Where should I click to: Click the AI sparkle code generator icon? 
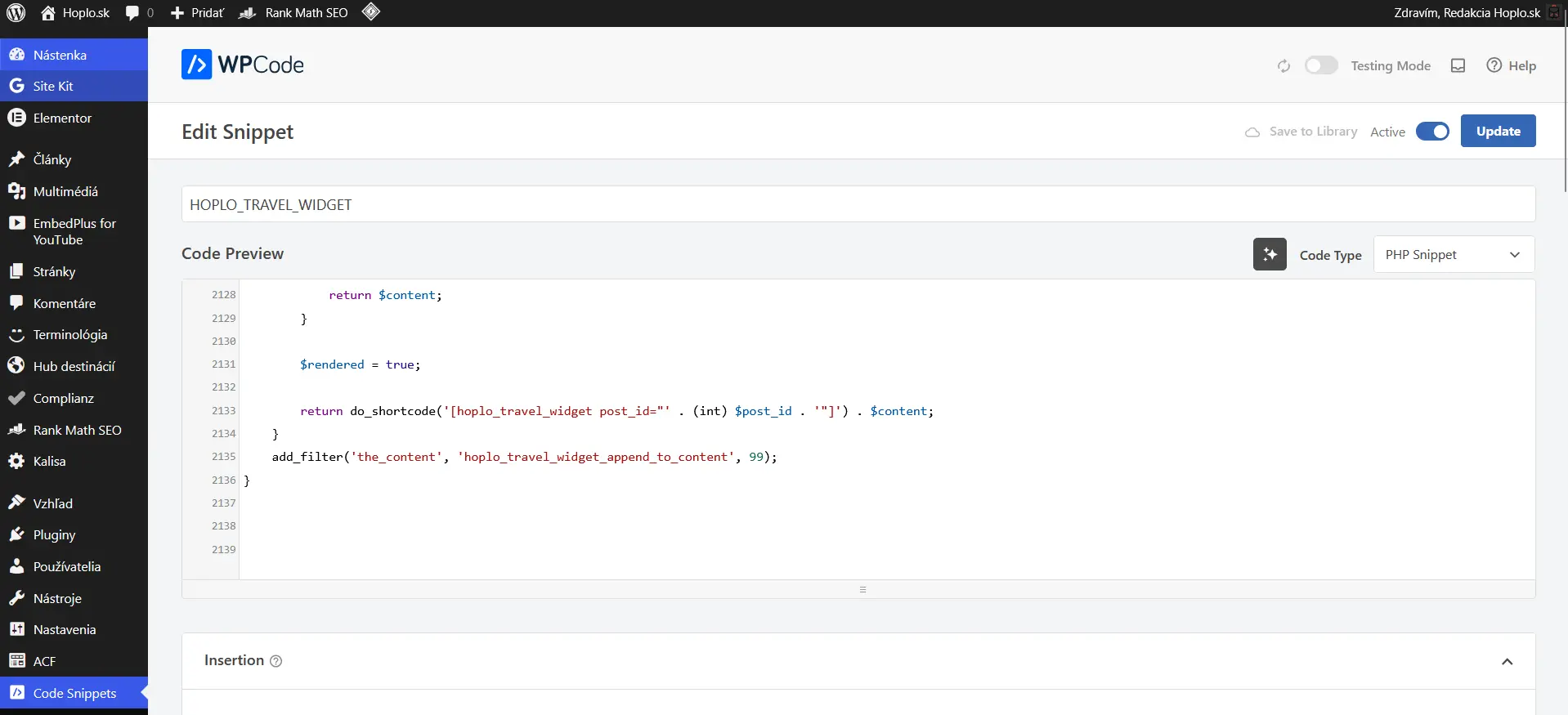pos(1269,254)
